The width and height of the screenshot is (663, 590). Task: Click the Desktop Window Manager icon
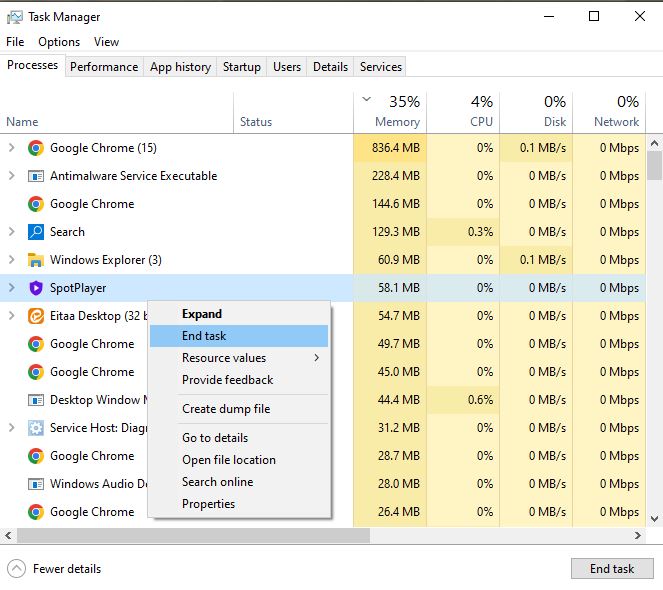[36, 400]
